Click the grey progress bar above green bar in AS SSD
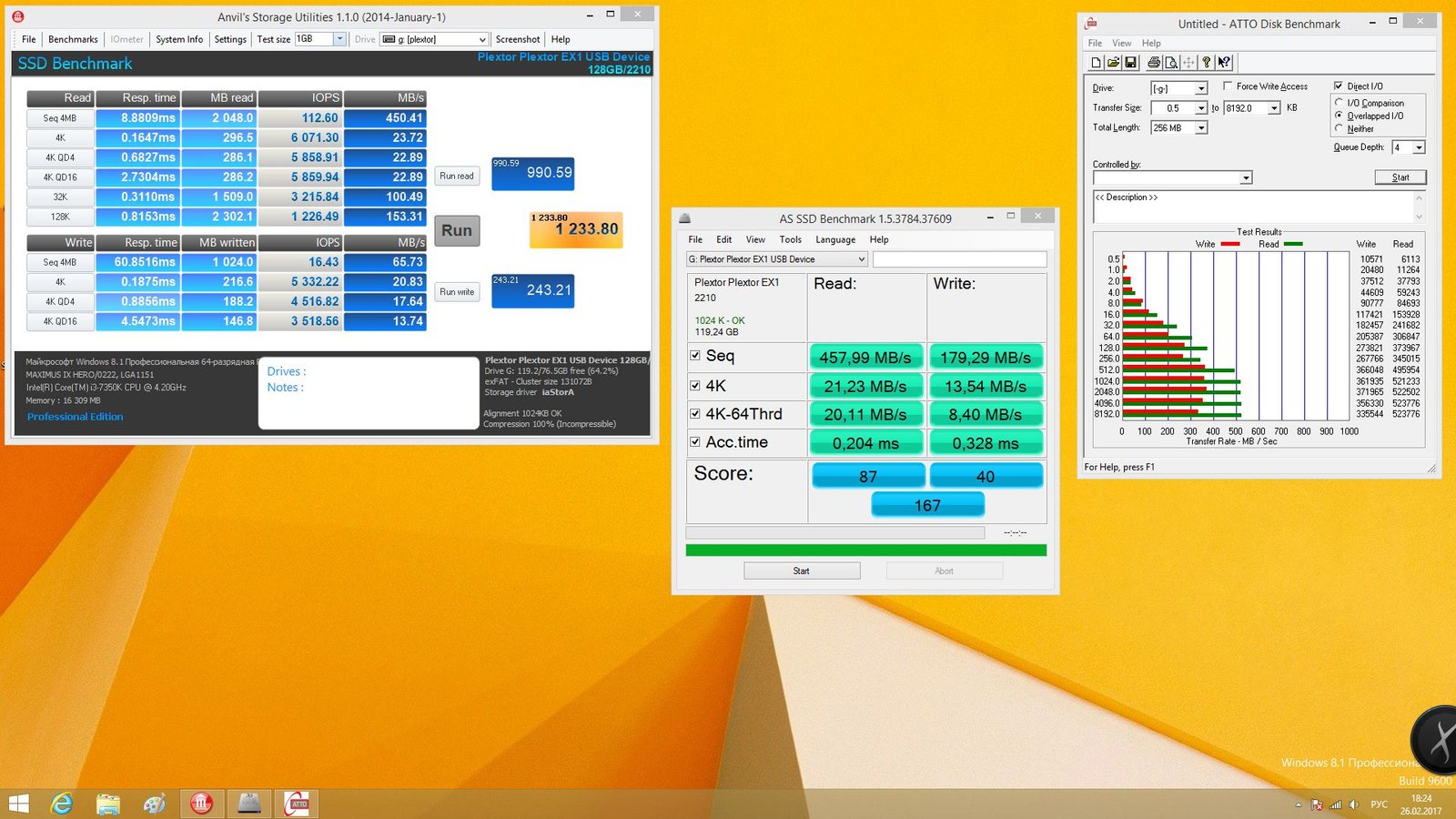 834,532
